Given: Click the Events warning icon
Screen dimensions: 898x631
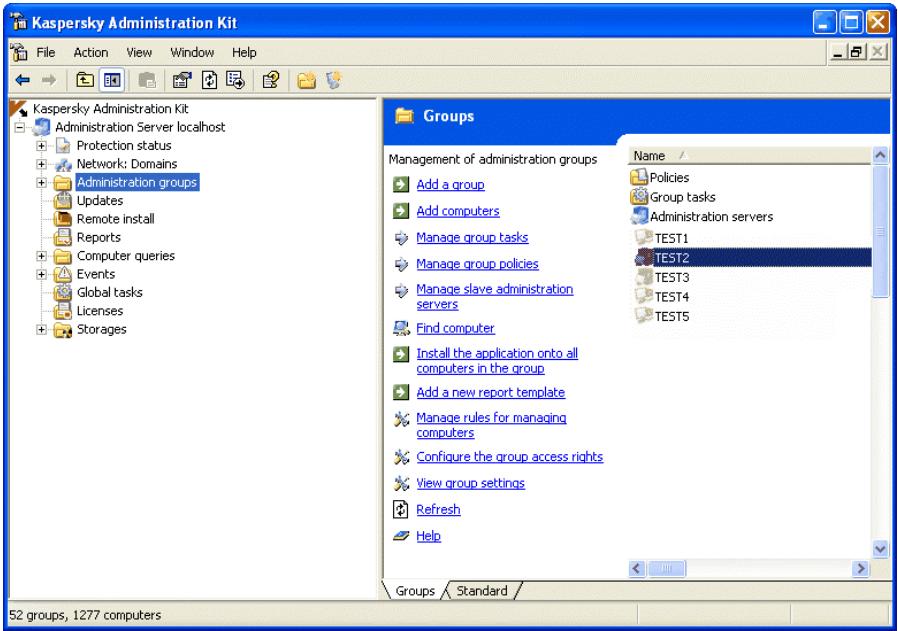Looking at the screenshot, I should [62, 274].
